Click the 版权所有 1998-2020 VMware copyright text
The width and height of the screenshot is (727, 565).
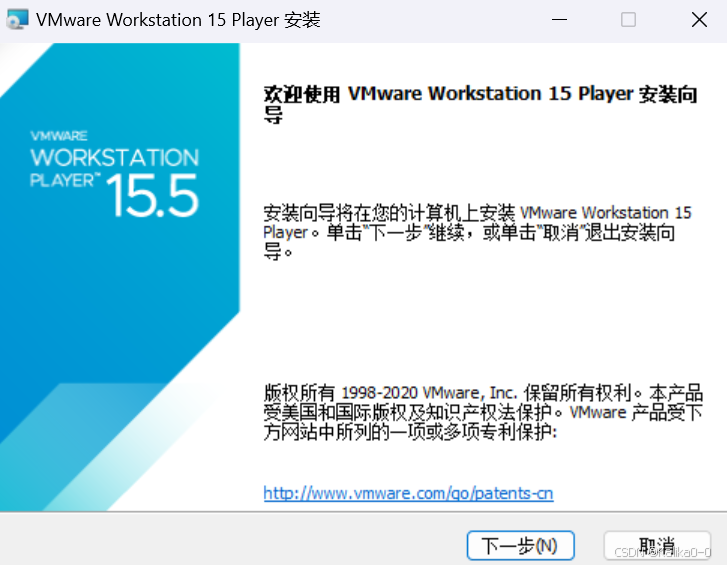[483, 412]
